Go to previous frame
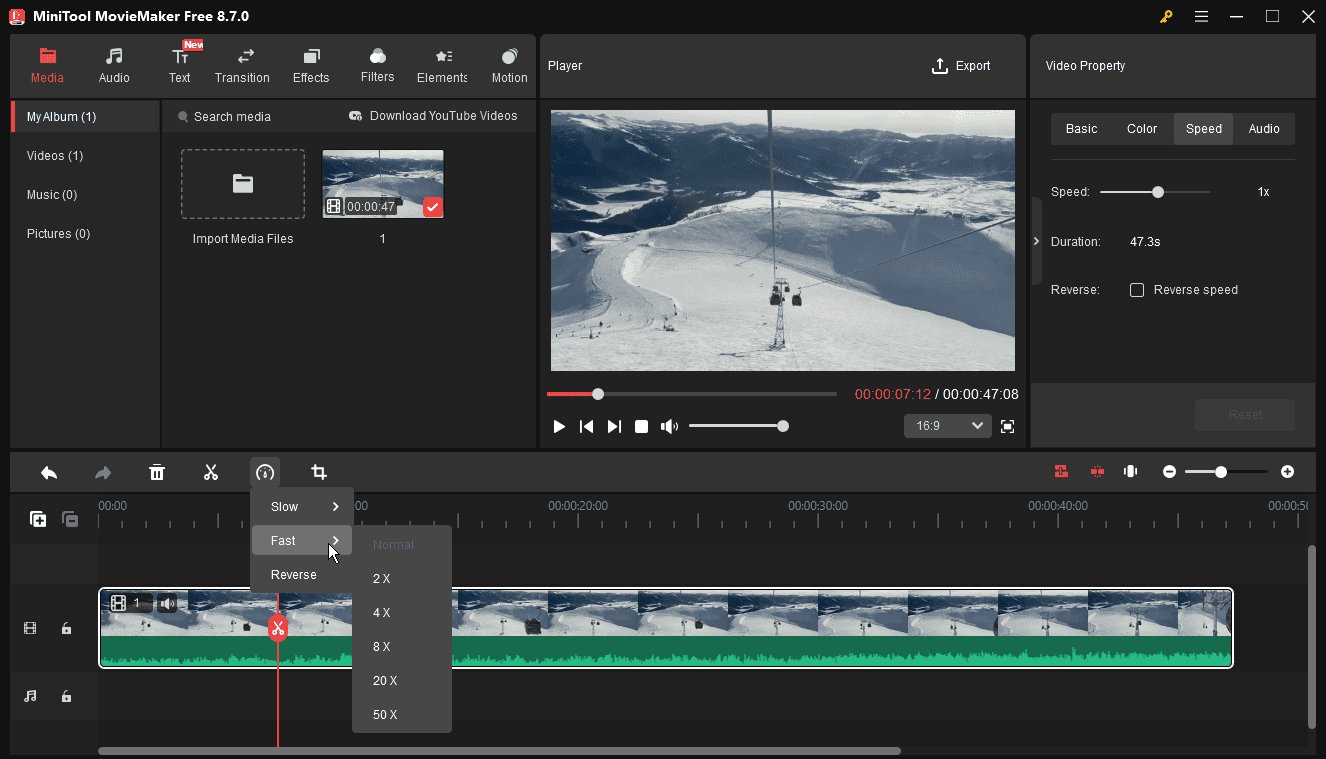Screen dimensions: 1326x759 click(x=587, y=427)
